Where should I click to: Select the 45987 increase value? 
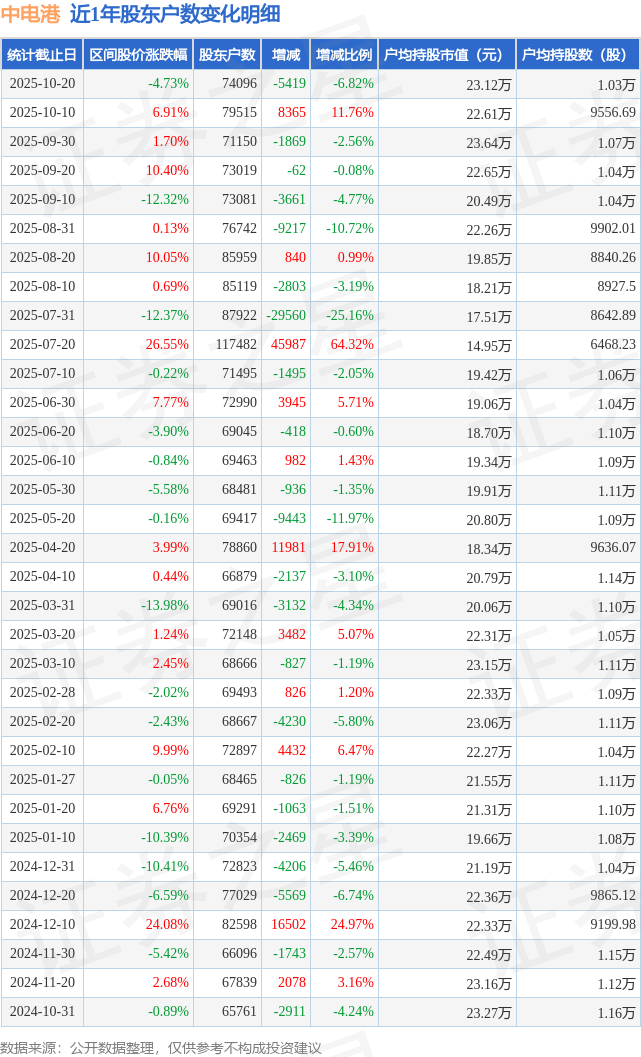289,344
